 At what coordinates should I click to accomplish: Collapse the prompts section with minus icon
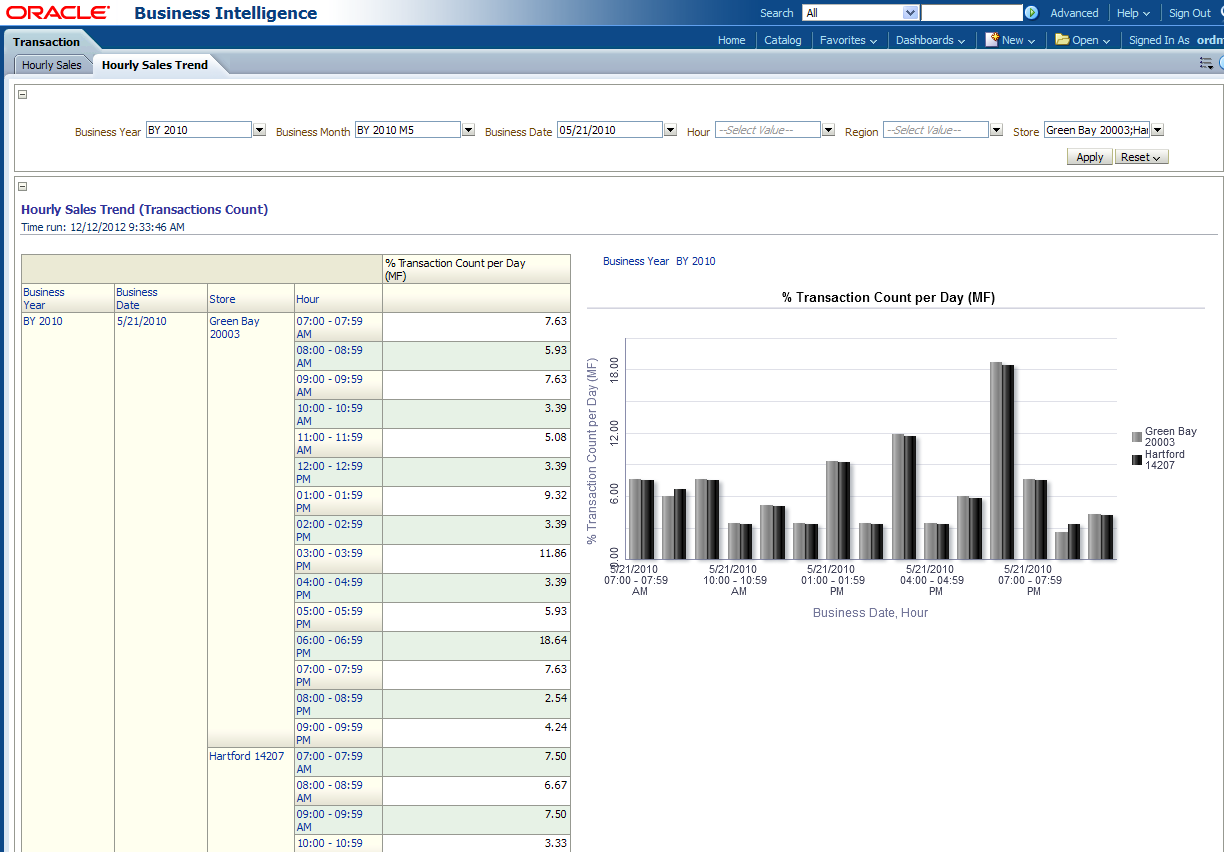coord(23,95)
